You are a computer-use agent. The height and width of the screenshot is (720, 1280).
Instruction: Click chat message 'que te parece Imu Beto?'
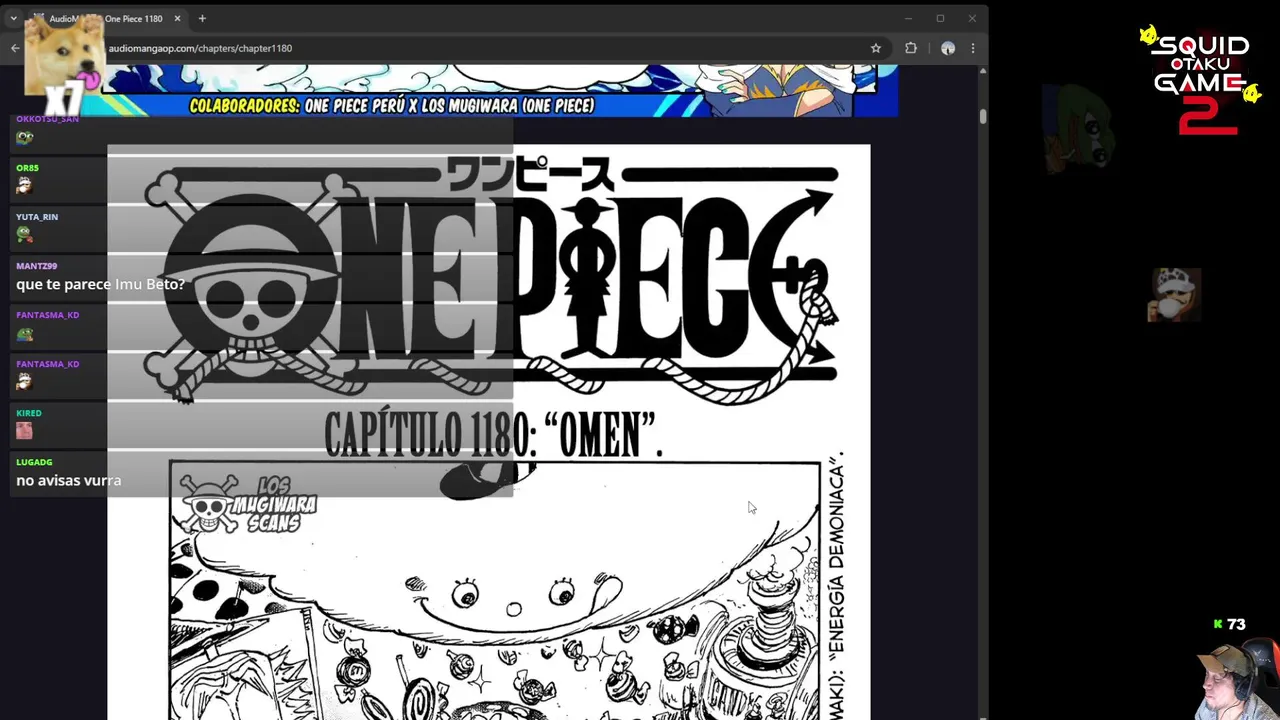point(100,284)
